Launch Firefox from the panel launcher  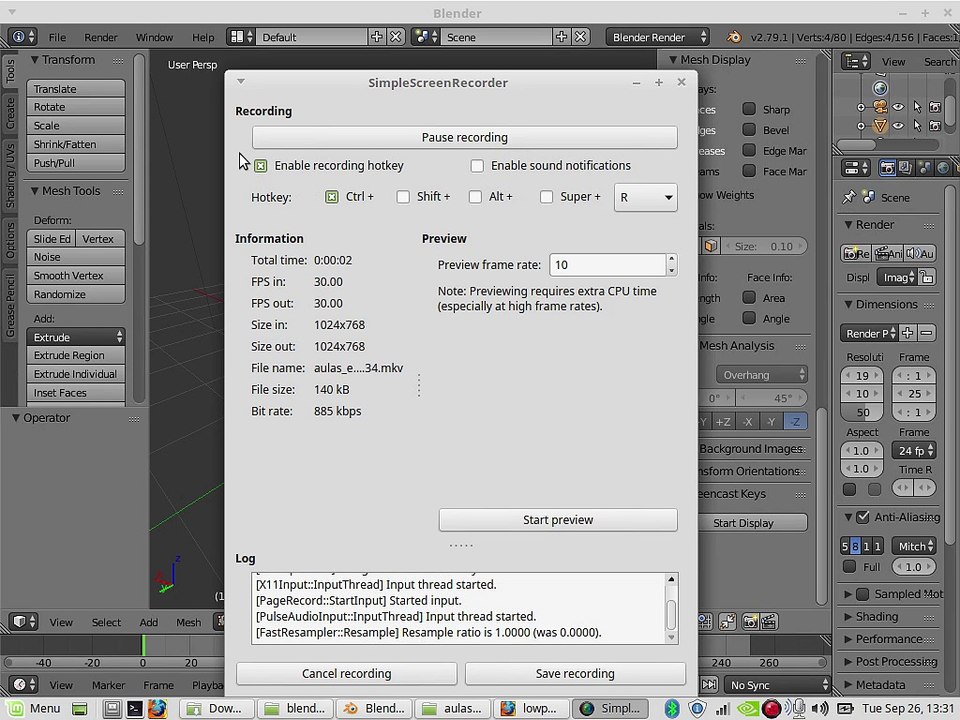point(157,708)
